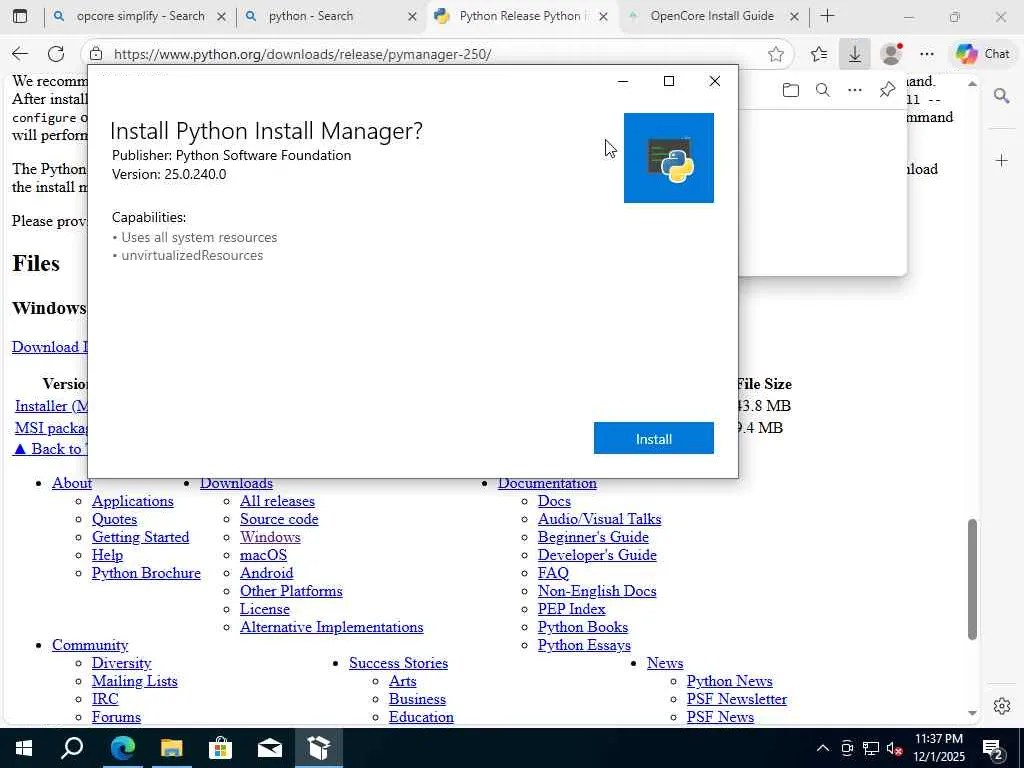
Task: Open notification center icon
Action: 993,750
